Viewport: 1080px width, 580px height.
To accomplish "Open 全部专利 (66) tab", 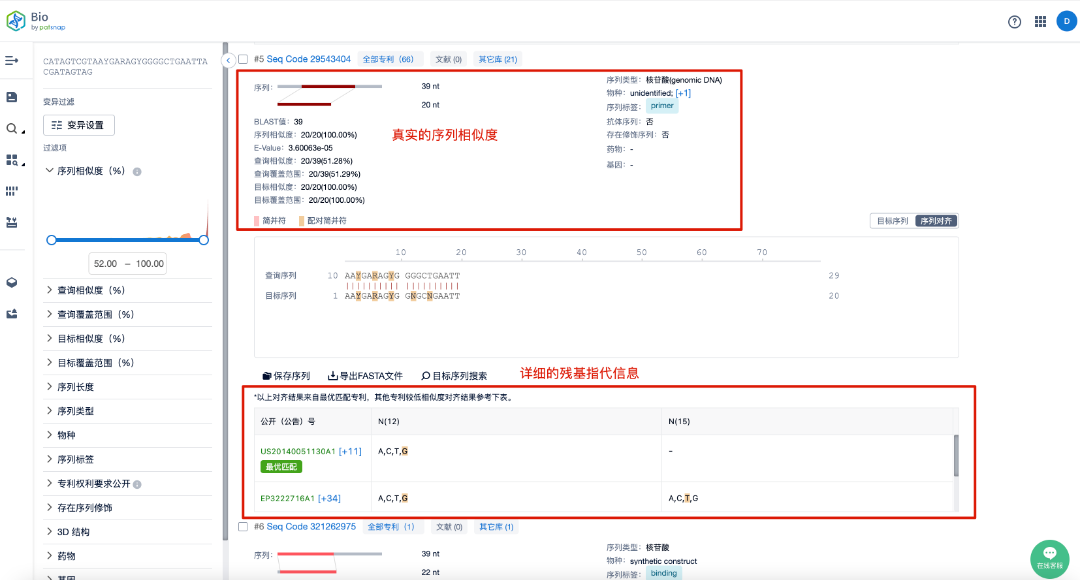I will click(388, 59).
